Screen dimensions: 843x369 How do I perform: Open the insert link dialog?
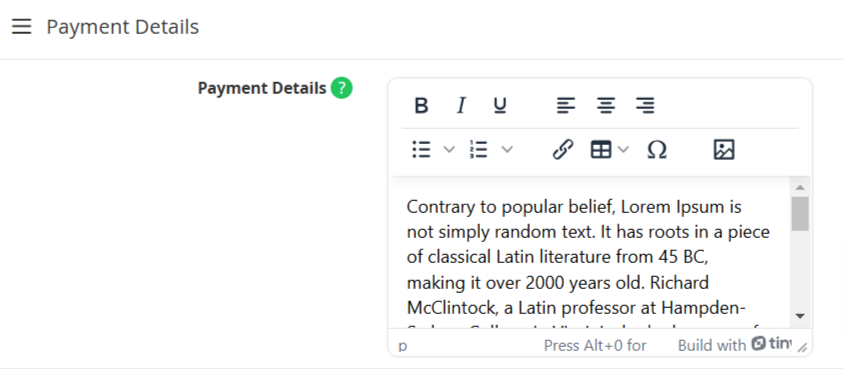point(563,150)
